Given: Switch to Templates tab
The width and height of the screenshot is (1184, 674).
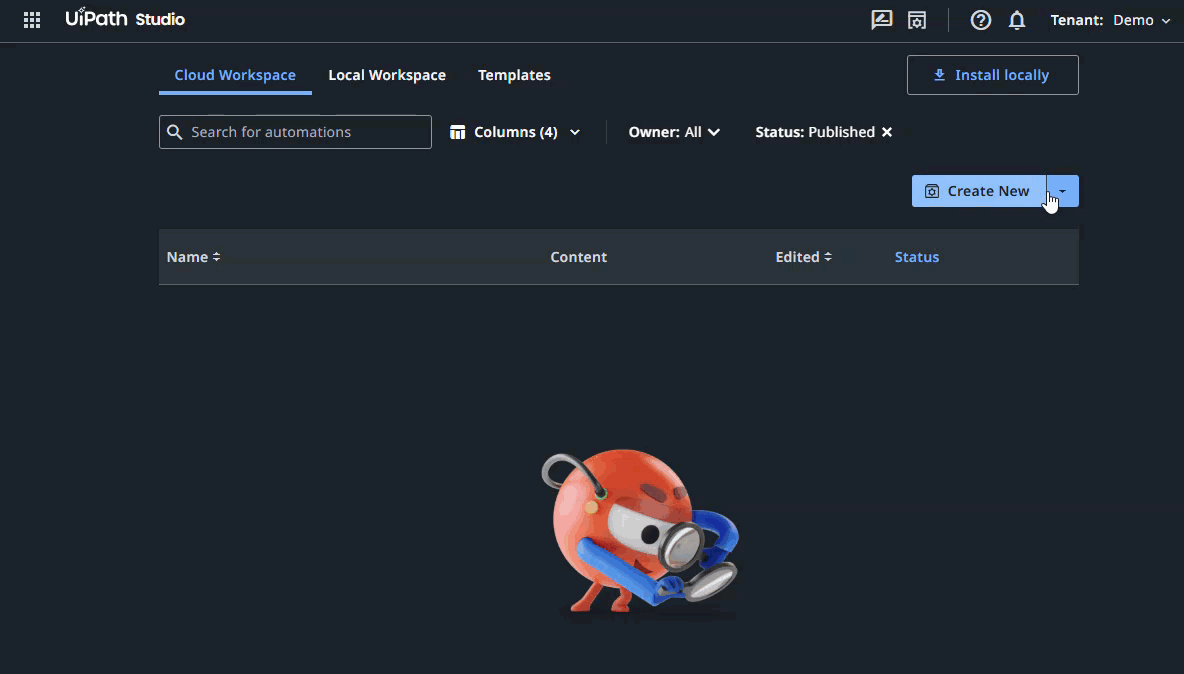Looking at the screenshot, I should click(514, 75).
